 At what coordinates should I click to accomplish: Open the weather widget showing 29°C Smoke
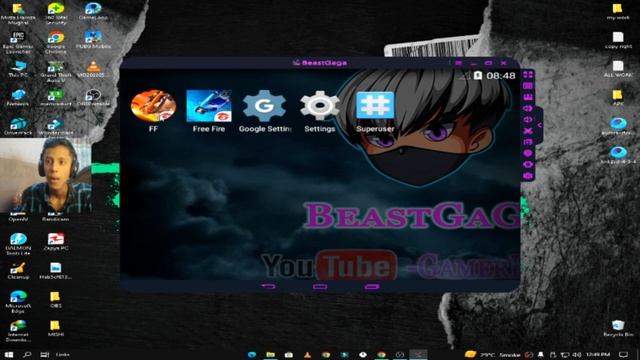click(493, 355)
